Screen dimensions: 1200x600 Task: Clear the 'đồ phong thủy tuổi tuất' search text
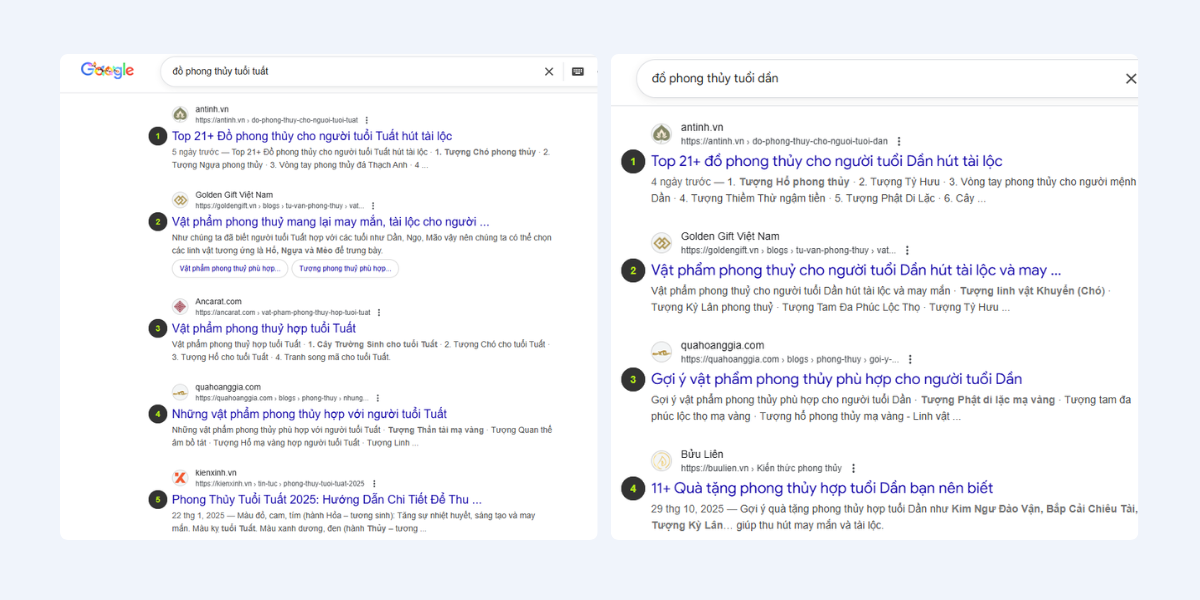pyautogui.click(x=549, y=71)
